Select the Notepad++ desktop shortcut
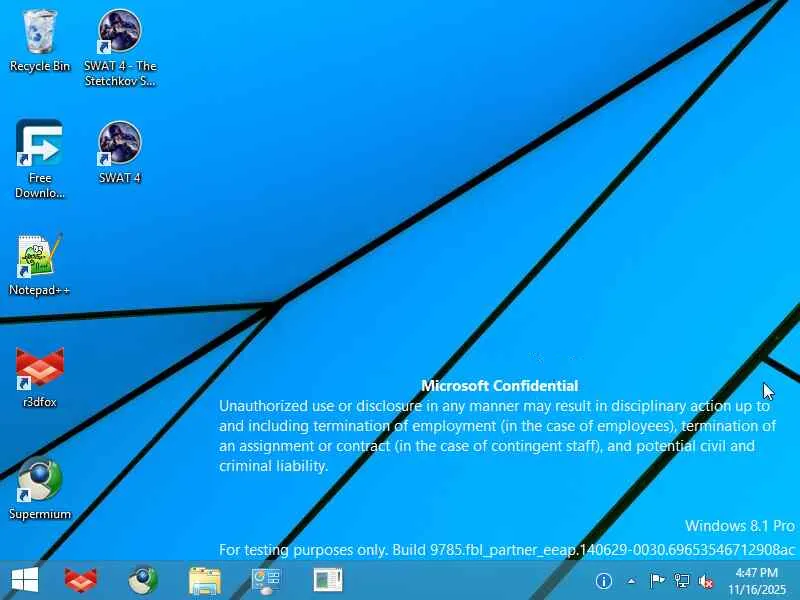This screenshot has width=800, height=600. (x=40, y=264)
